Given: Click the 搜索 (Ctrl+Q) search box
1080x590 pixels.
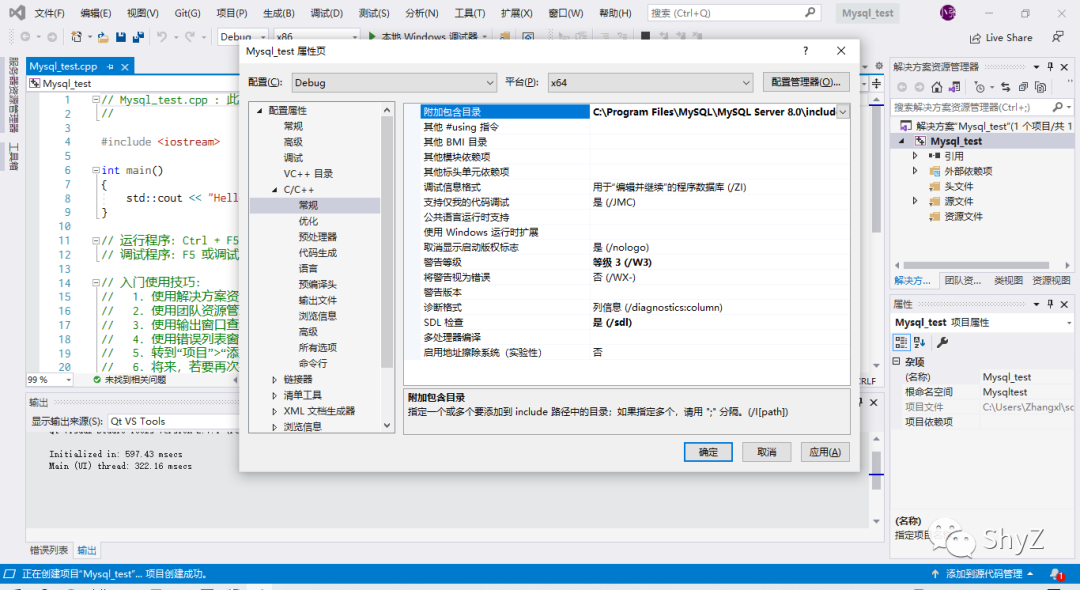Looking at the screenshot, I should [734, 12].
